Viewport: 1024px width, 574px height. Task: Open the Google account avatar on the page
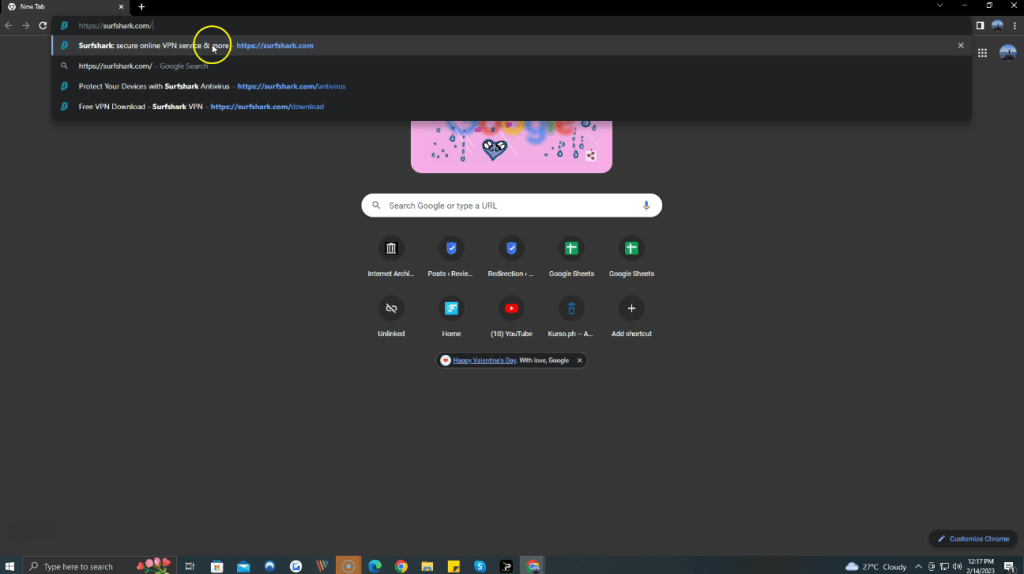point(1008,53)
